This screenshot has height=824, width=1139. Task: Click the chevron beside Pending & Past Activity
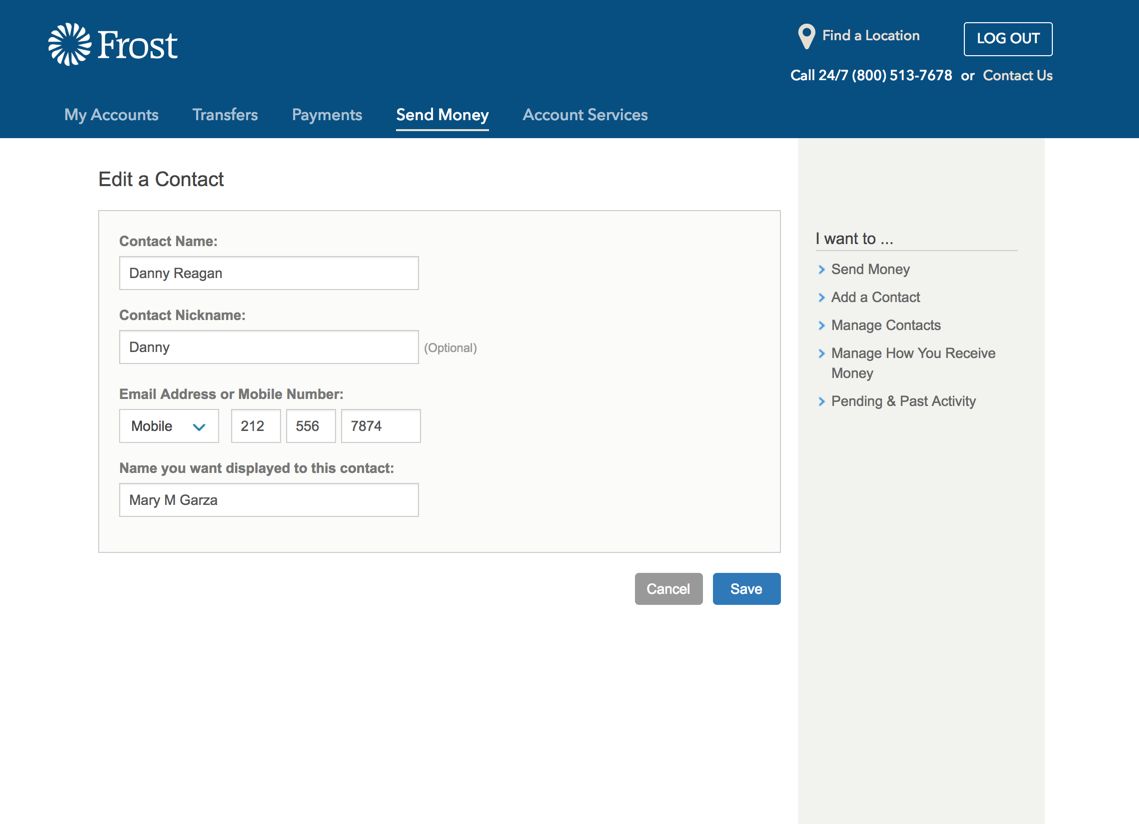click(x=823, y=401)
